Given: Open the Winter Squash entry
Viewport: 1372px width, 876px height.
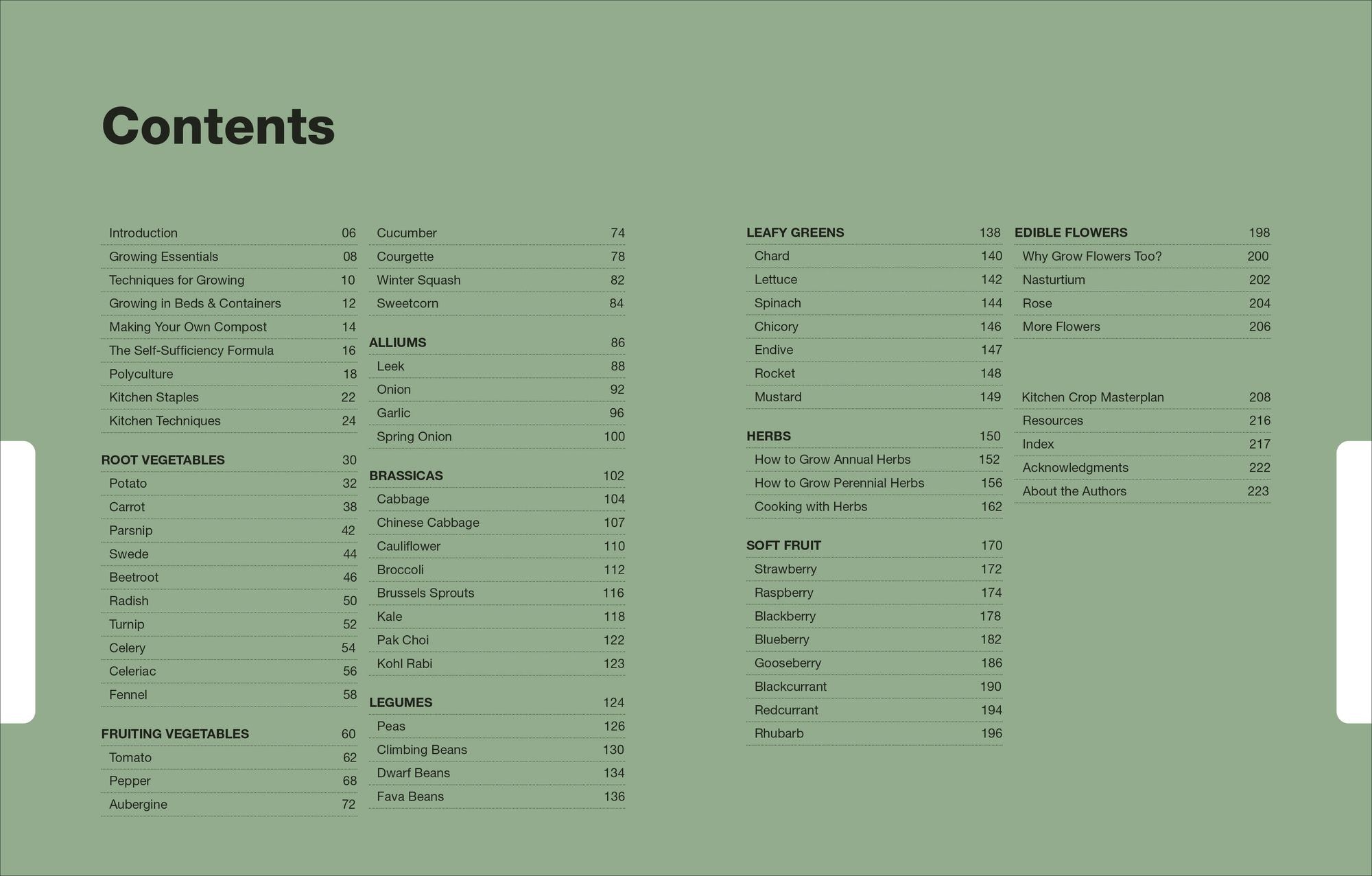Looking at the screenshot, I should pos(418,281).
